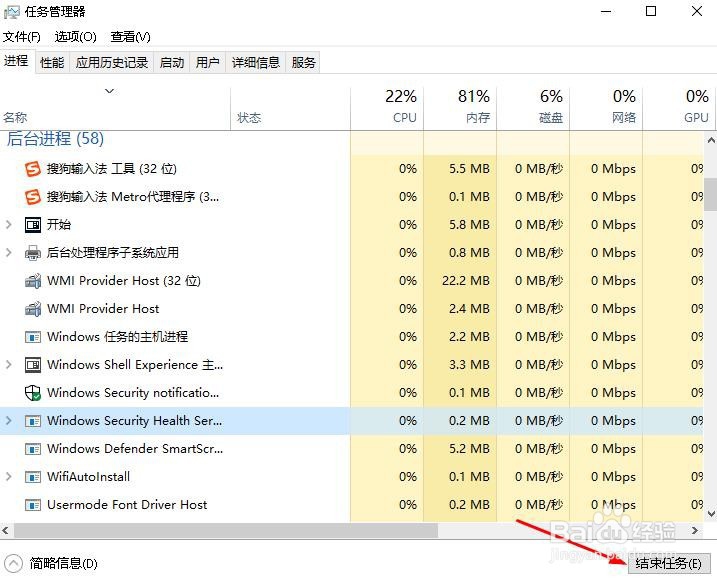Viewport: 717px width, 579px height.
Task: Click the Windows Defender SmartScreen icon
Action: [x=33, y=449]
